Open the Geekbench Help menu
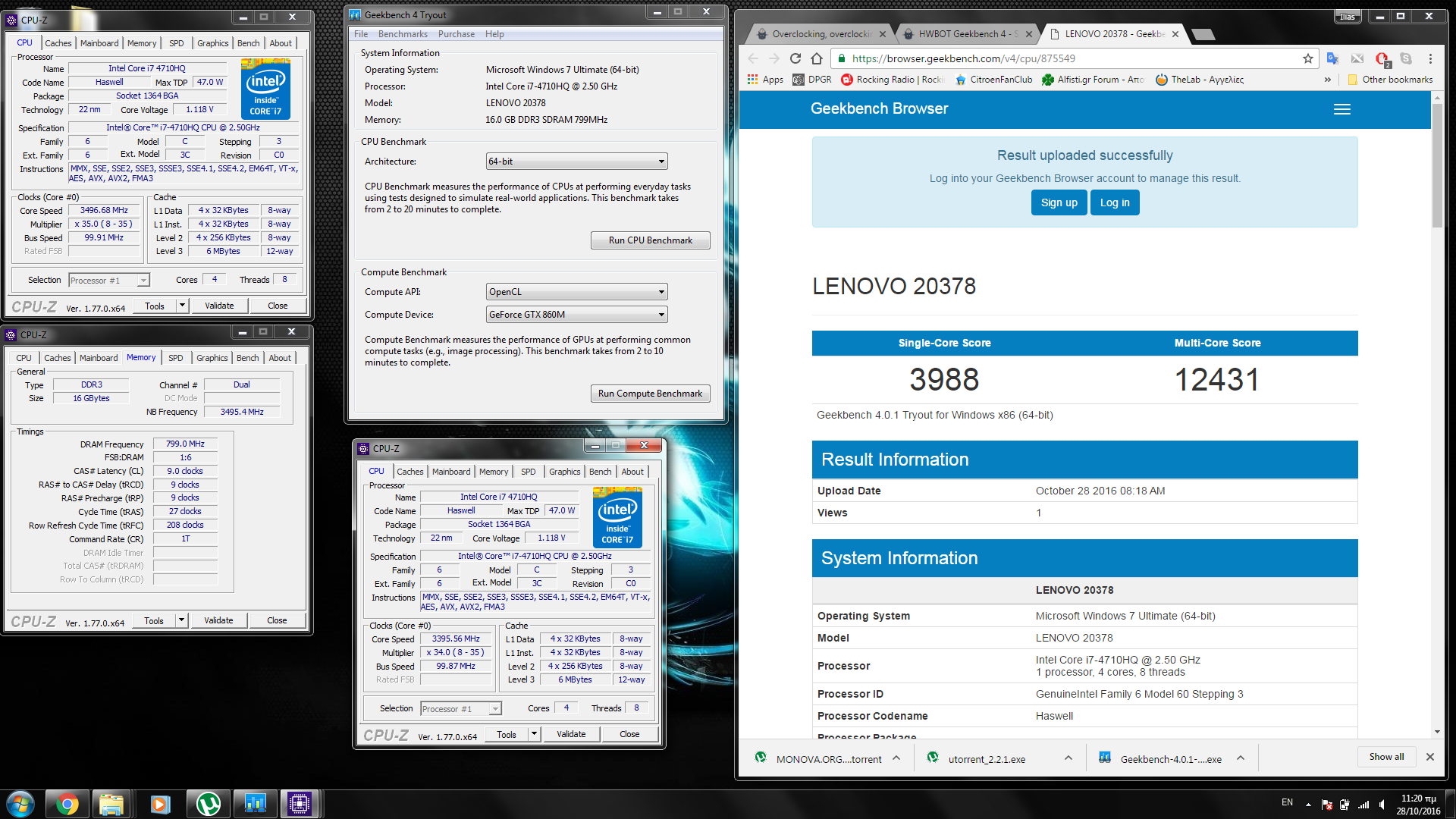This screenshot has height=819, width=1456. click(494, 34)
